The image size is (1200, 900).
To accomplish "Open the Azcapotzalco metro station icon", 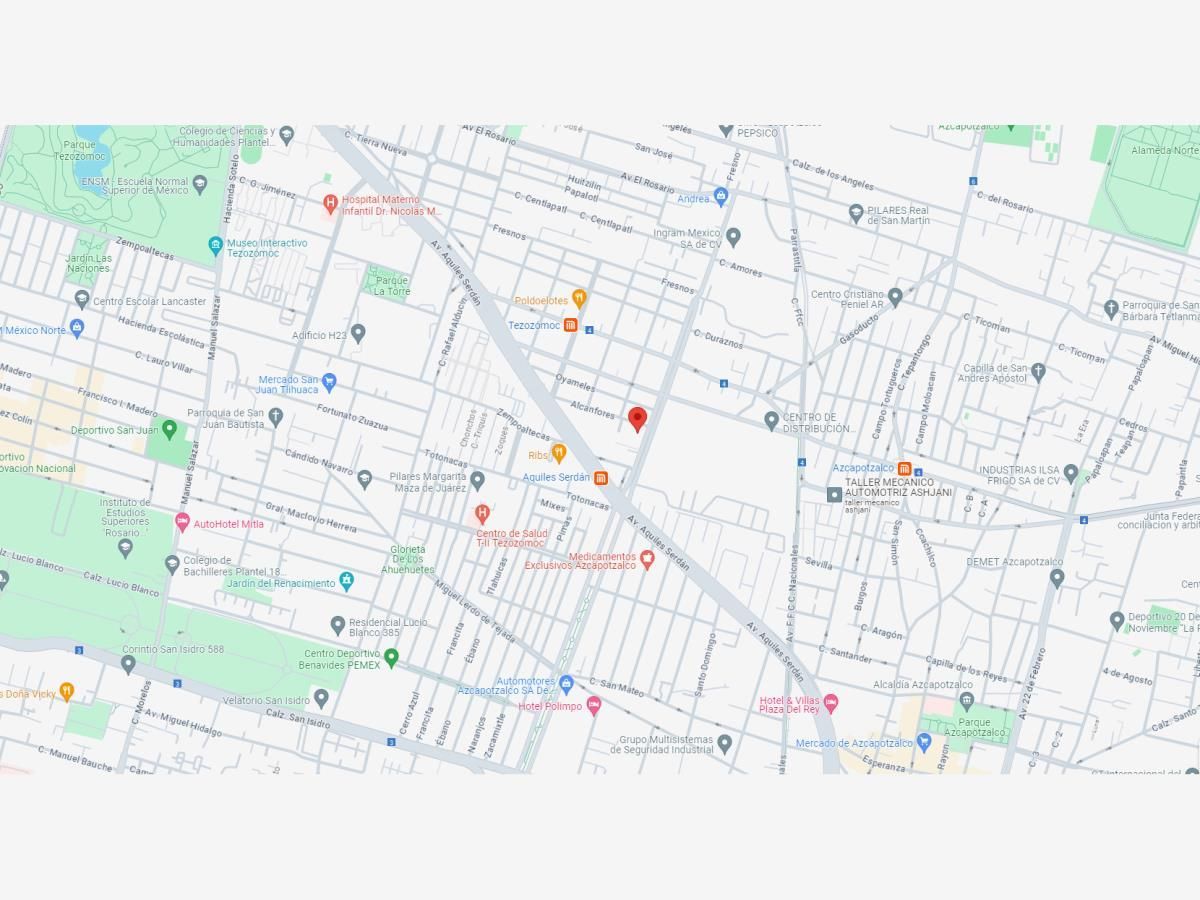I will [904, 468].
